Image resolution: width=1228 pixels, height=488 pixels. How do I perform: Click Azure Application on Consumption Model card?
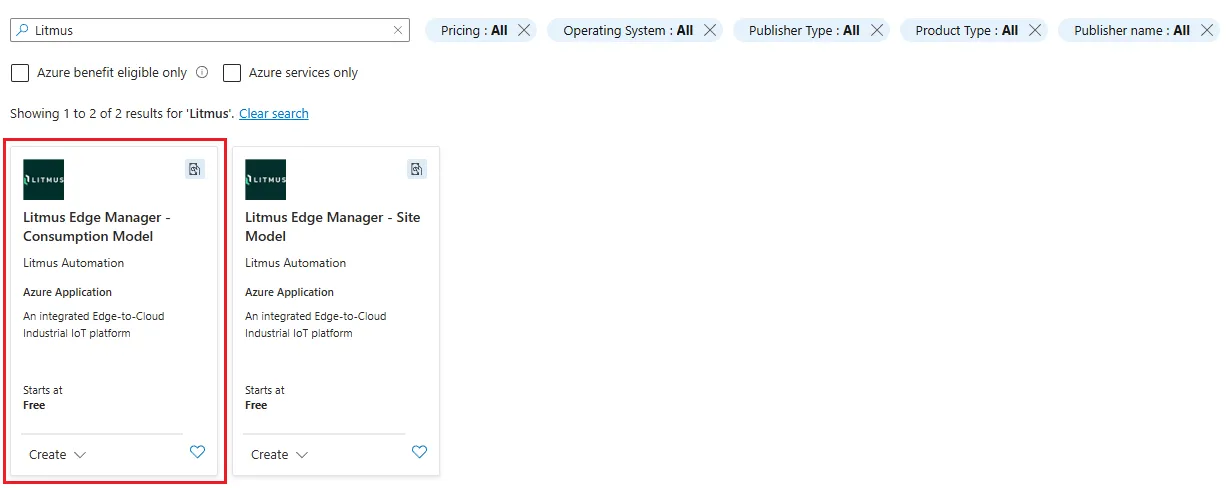(68, 293)
